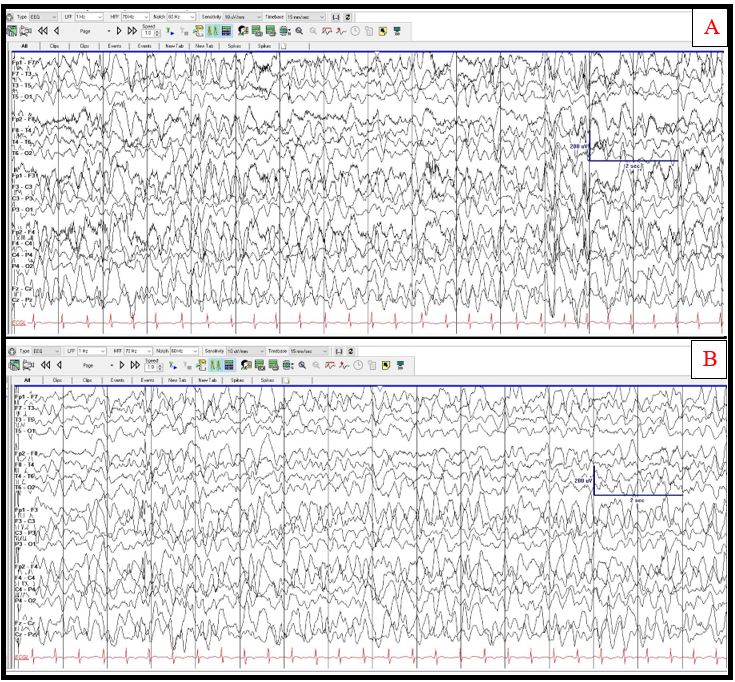Click fast rewind double-arrow in panel A toolbar
The width and height of the screenshot is (735, 682).
point(43,31)
